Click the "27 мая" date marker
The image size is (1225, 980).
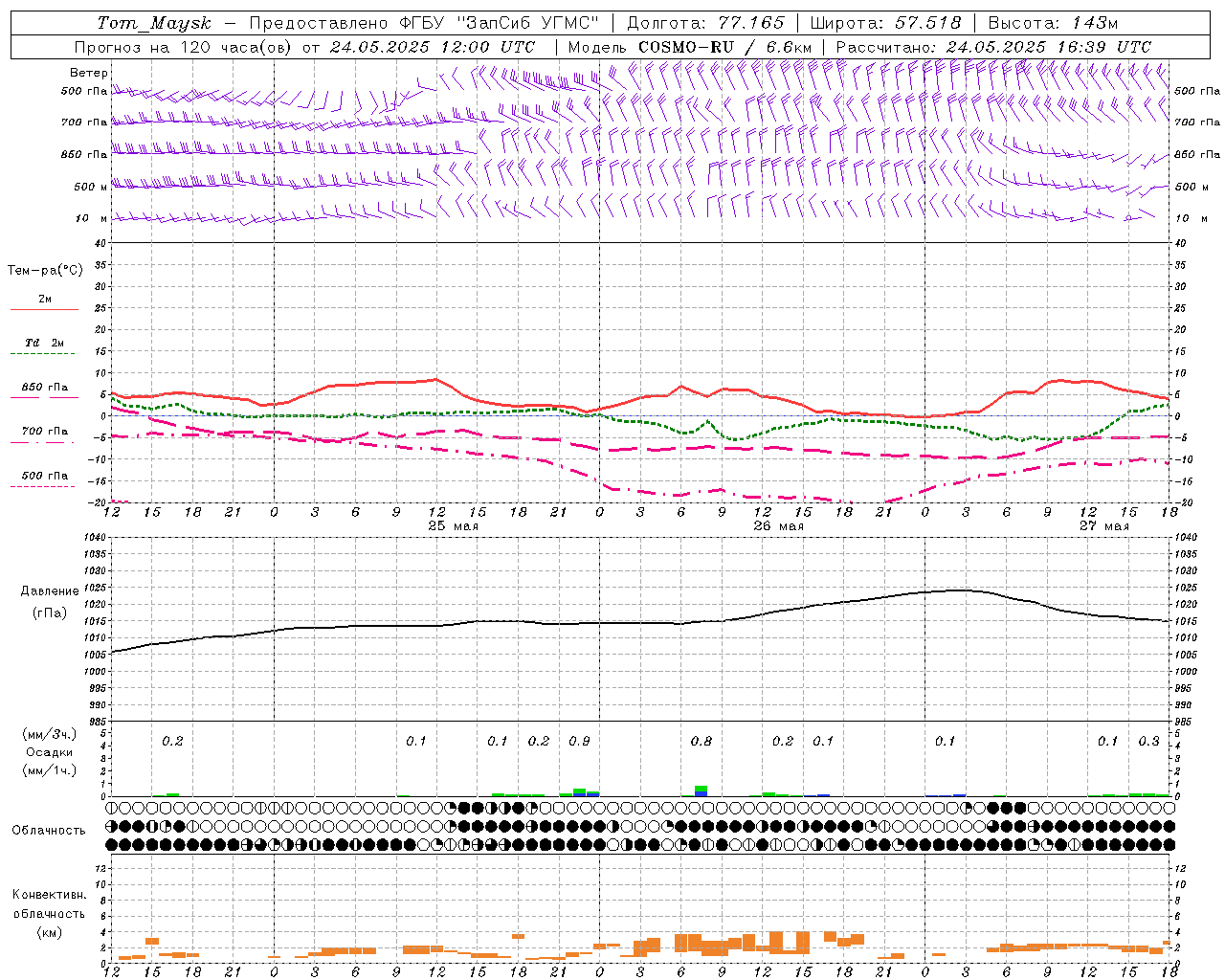[1104, 526]
